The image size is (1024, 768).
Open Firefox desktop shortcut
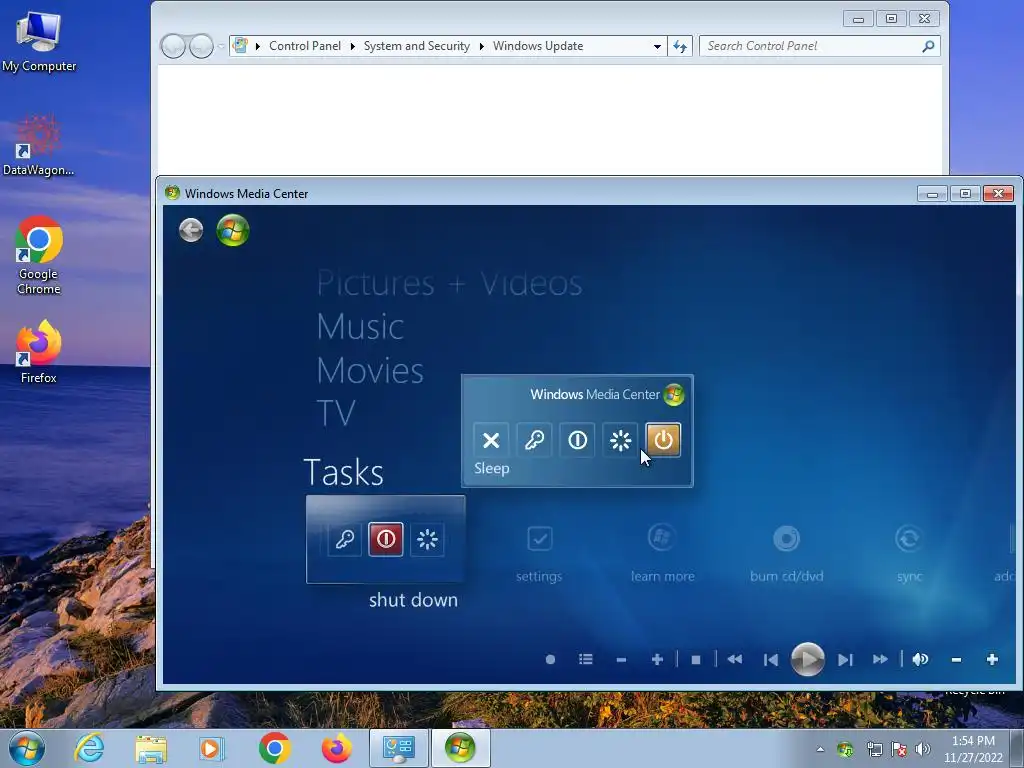point(39,352)
